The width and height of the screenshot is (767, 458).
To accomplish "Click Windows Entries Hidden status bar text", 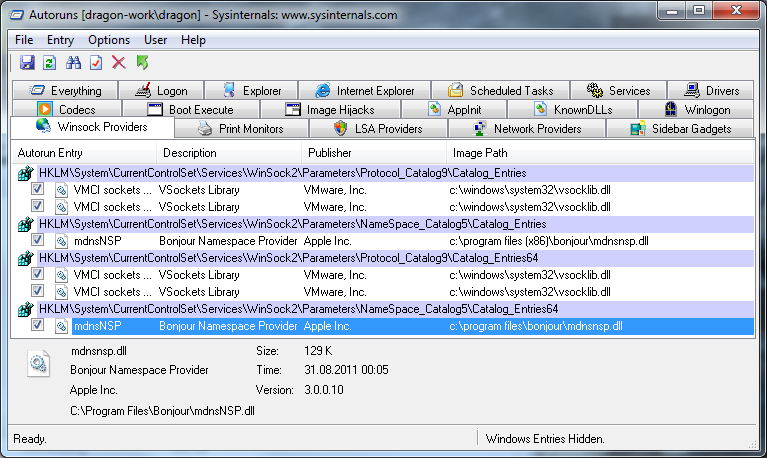I will click(x=545, y=439).
